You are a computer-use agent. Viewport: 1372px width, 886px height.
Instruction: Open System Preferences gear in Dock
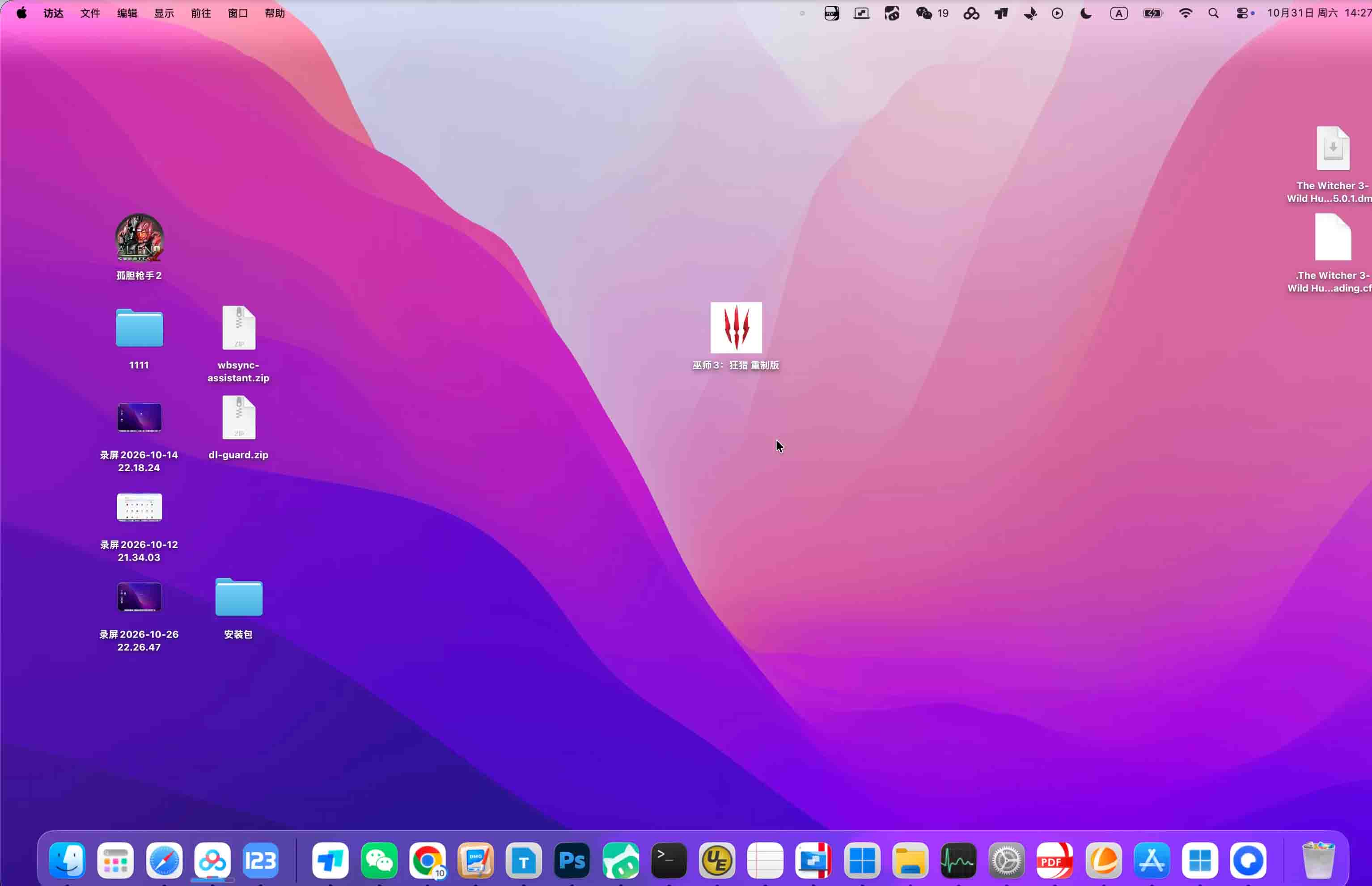coord(1007,860)
